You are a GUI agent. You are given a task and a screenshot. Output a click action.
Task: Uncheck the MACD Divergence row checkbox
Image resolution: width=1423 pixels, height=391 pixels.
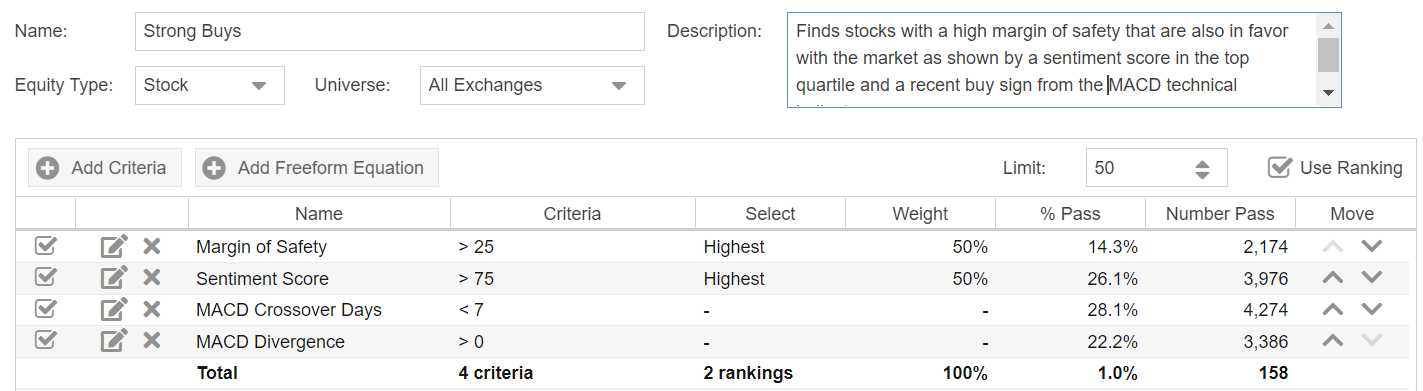click(x=45, y=340)
